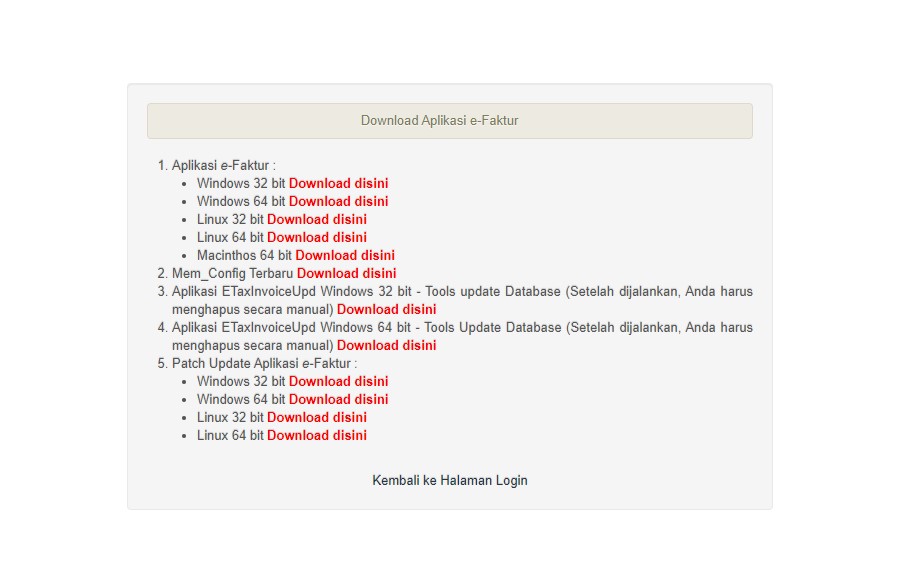The height and width of the screenshot is (561, 904).
Task: Click the 'Mem_Config Terbaru' text label
Action: click(232, 273)
